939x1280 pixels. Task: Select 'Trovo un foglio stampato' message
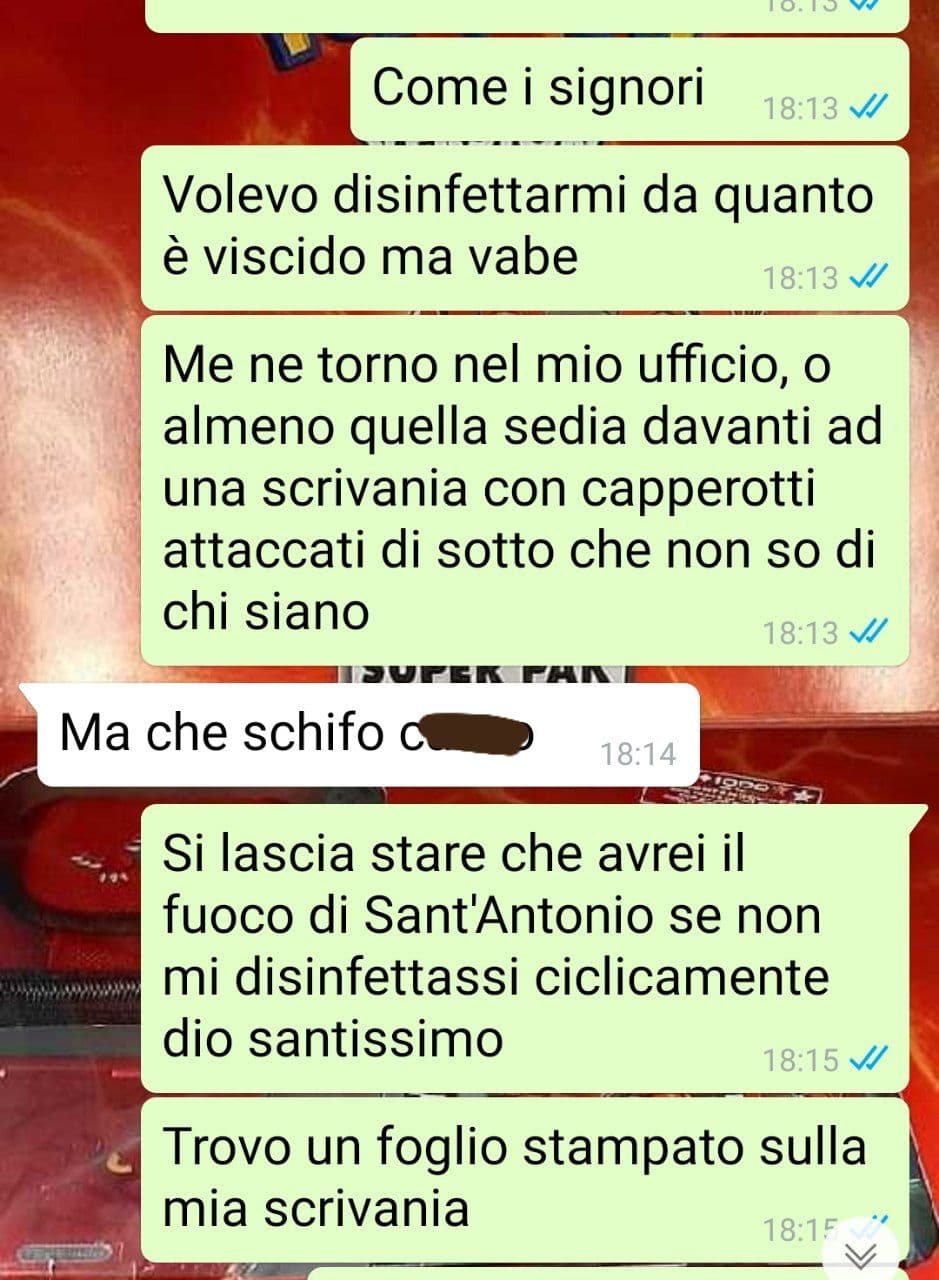(x=525, y=1180)
